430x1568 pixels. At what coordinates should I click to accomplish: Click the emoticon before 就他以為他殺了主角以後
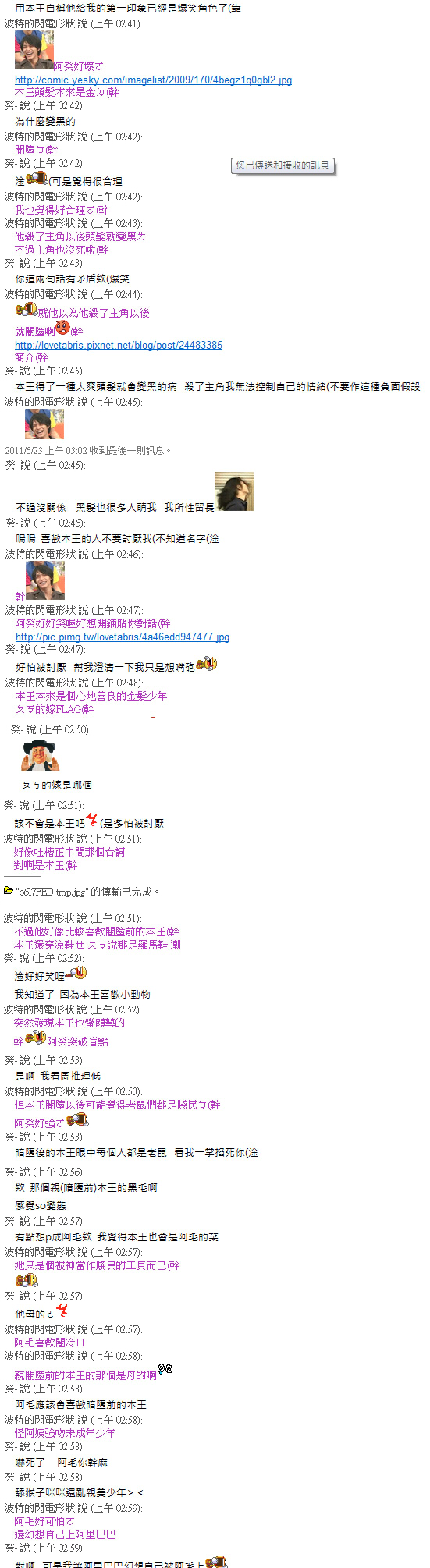[27, 309]
